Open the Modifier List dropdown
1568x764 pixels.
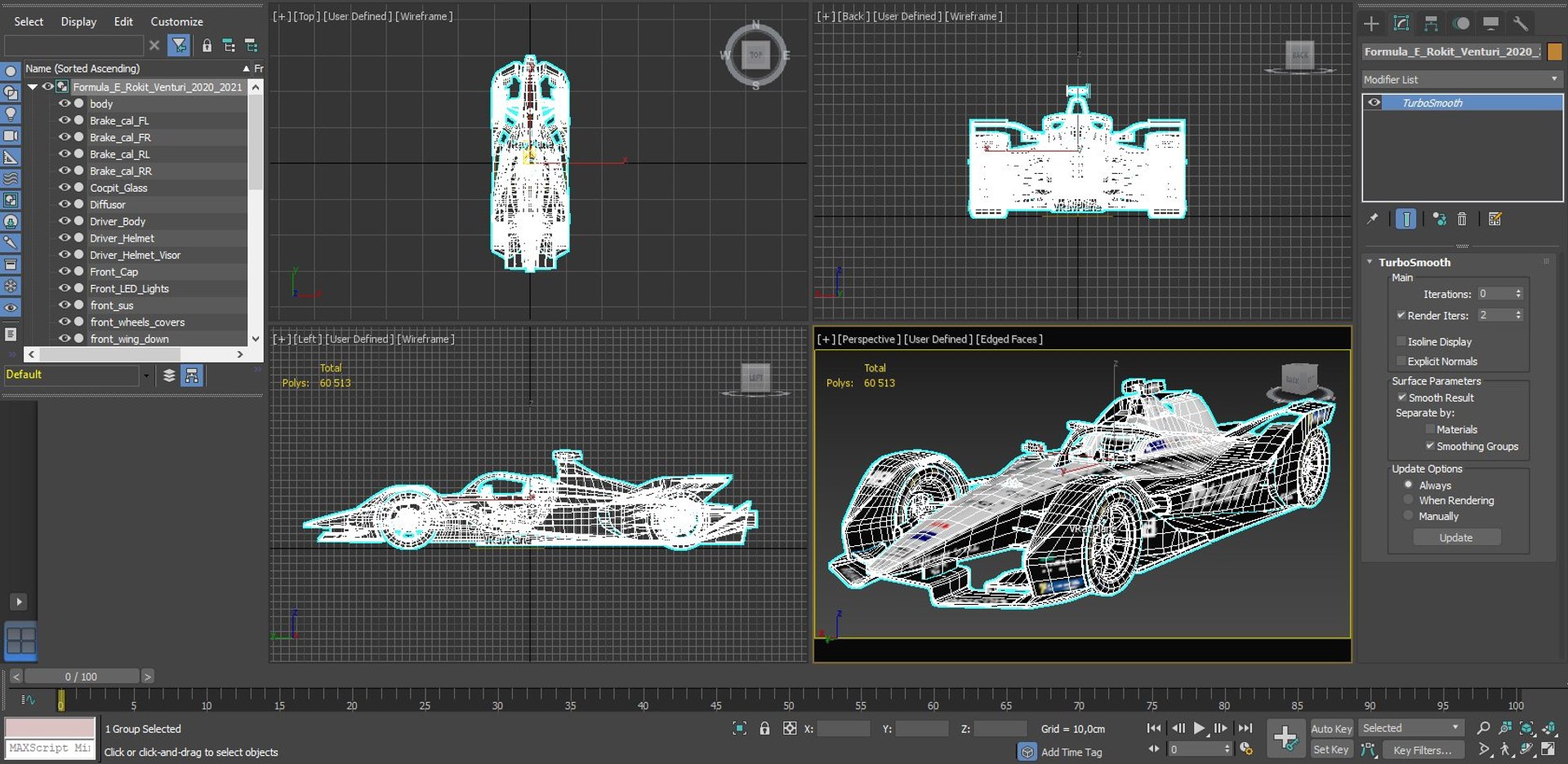pyautogui.click(x=1462, y=79)
